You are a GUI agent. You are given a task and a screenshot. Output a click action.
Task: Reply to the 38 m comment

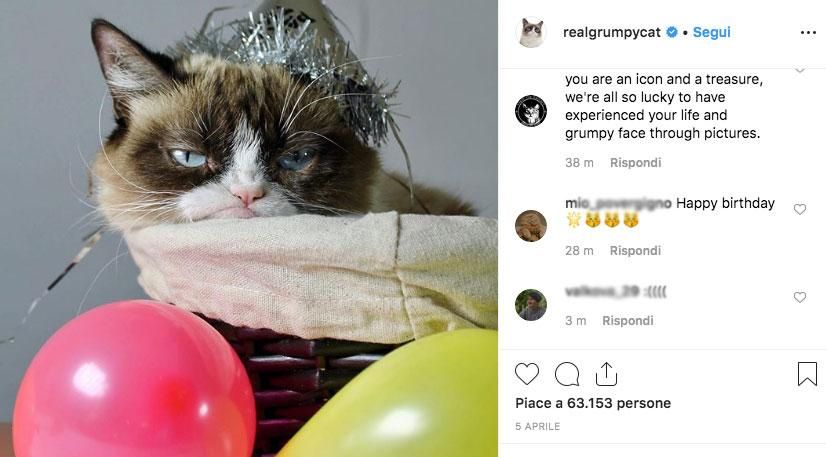(x=635, y=162)
